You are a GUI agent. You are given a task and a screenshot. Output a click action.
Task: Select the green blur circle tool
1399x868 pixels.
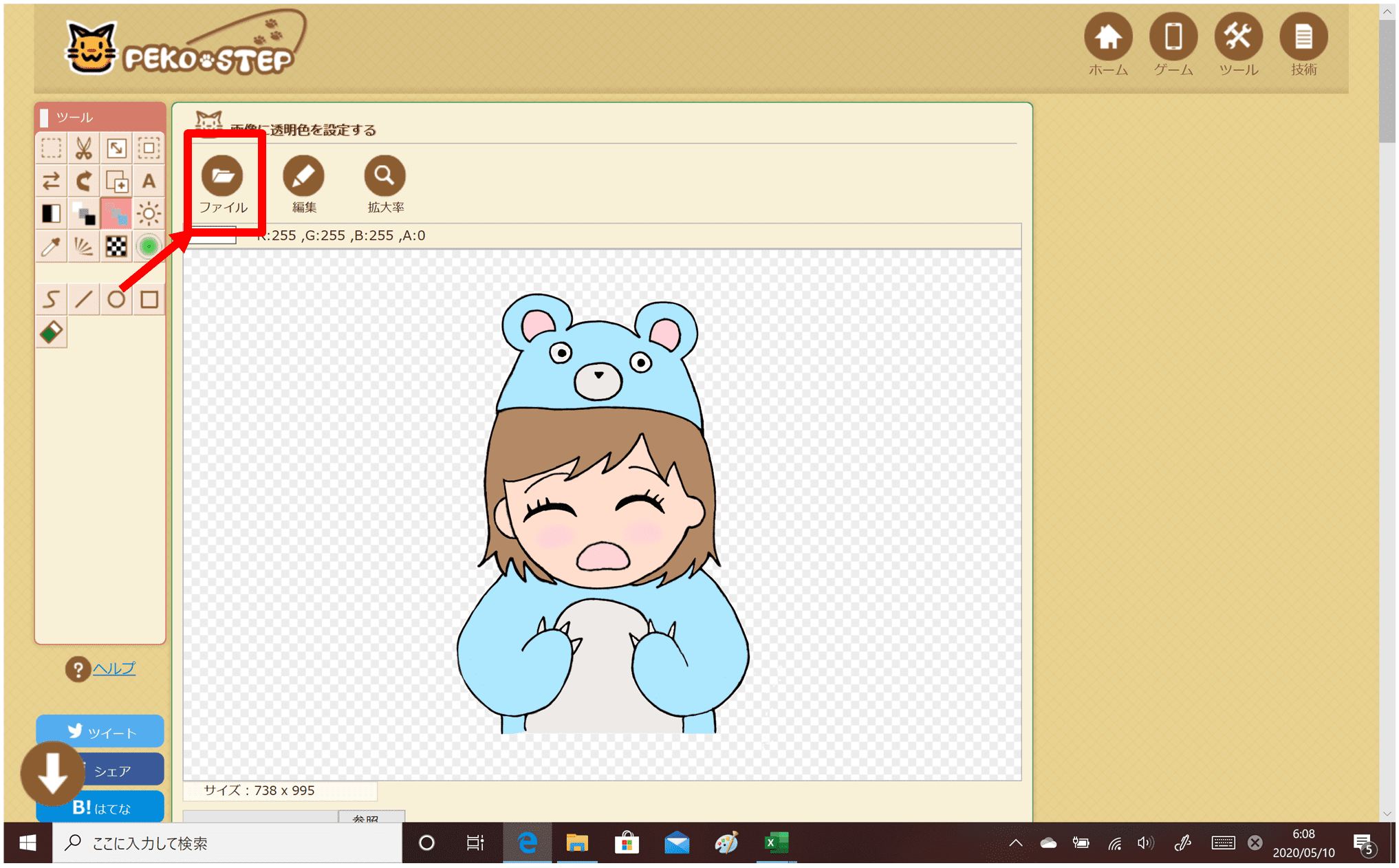(149, 246)
